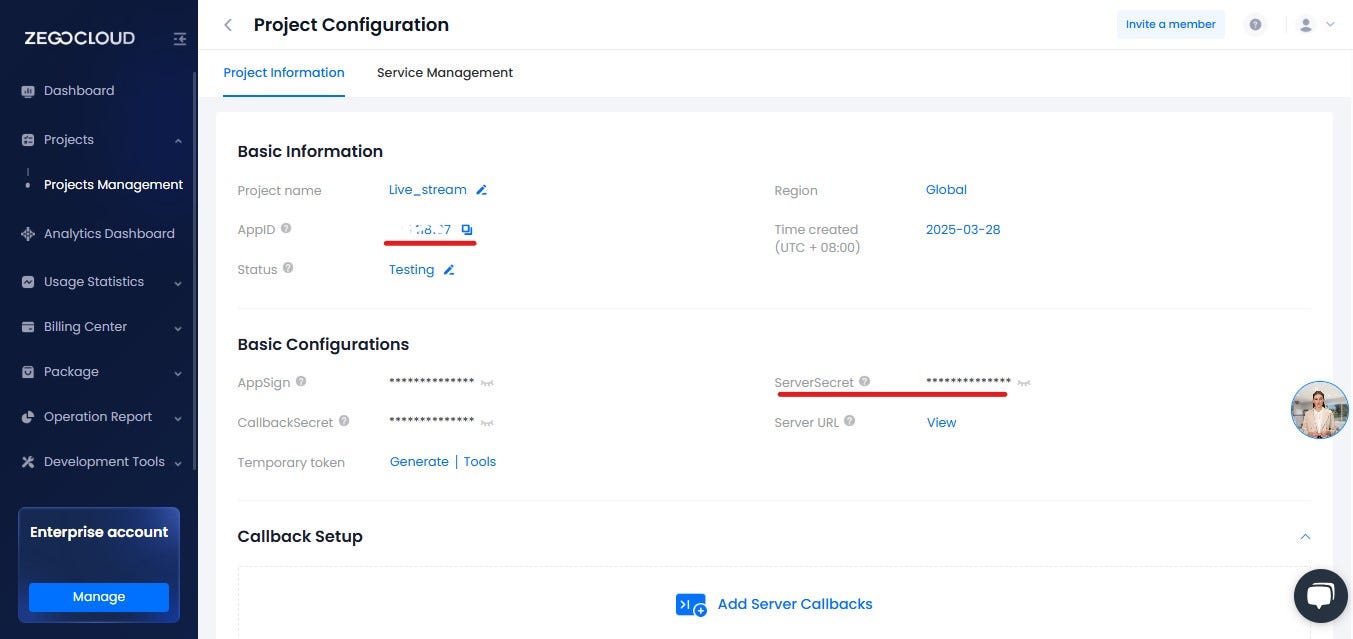Open Analytics Dashboard menu item

pyautogui.click(x=109, y=234)
